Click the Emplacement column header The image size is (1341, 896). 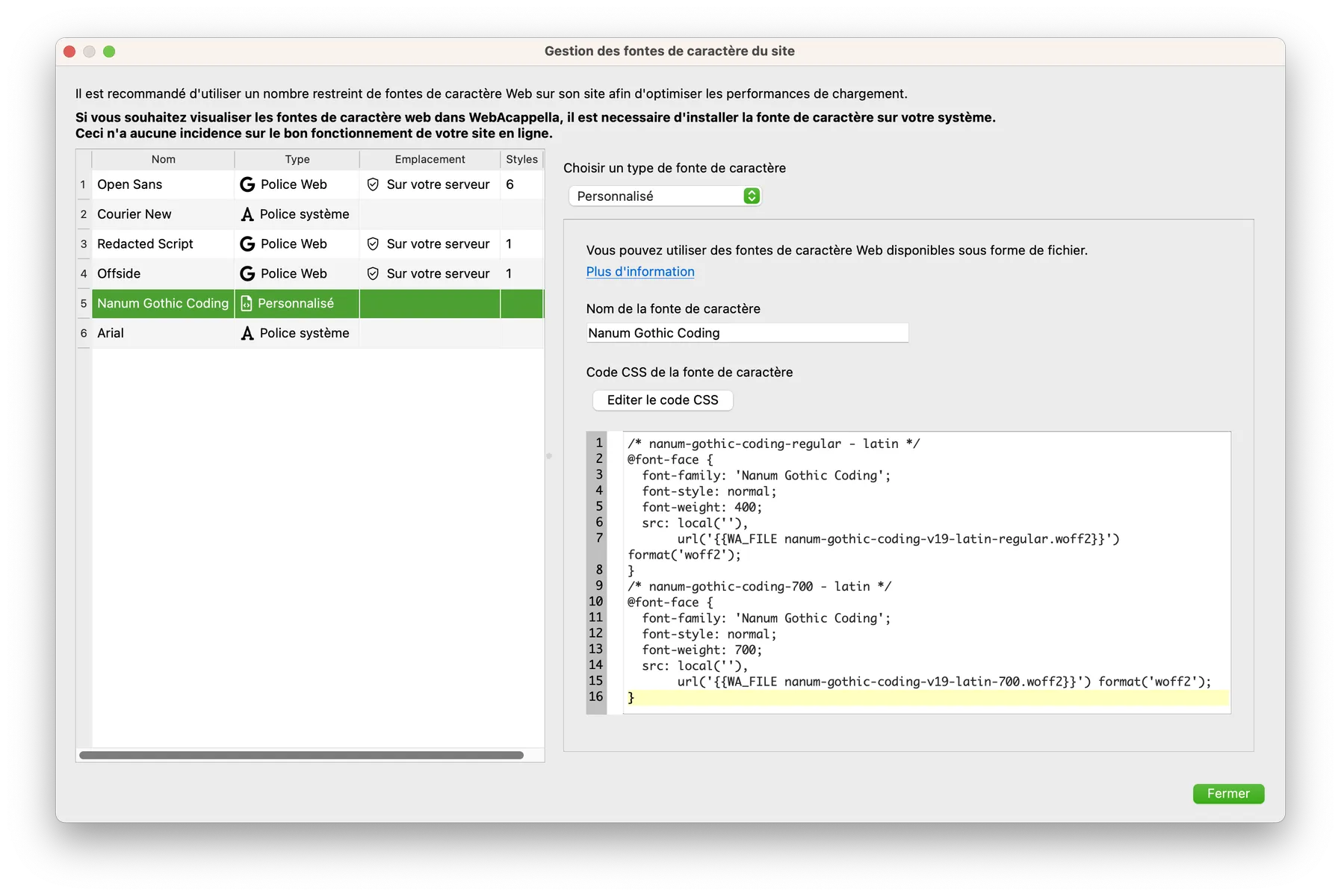[430, 159]
